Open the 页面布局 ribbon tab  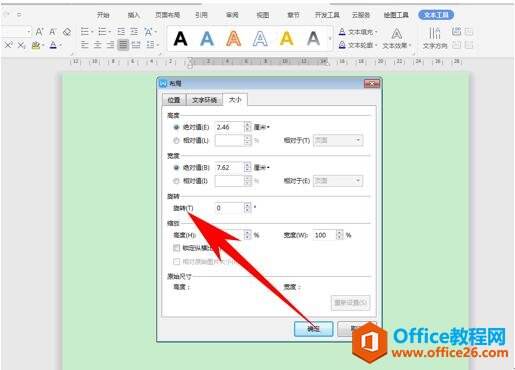point(167,15)
